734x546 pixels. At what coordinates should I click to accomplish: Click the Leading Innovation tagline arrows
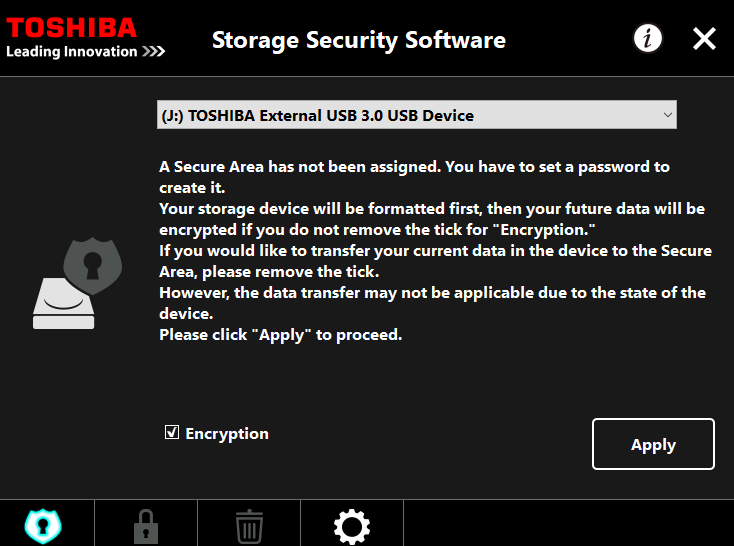tap(154, 51)
